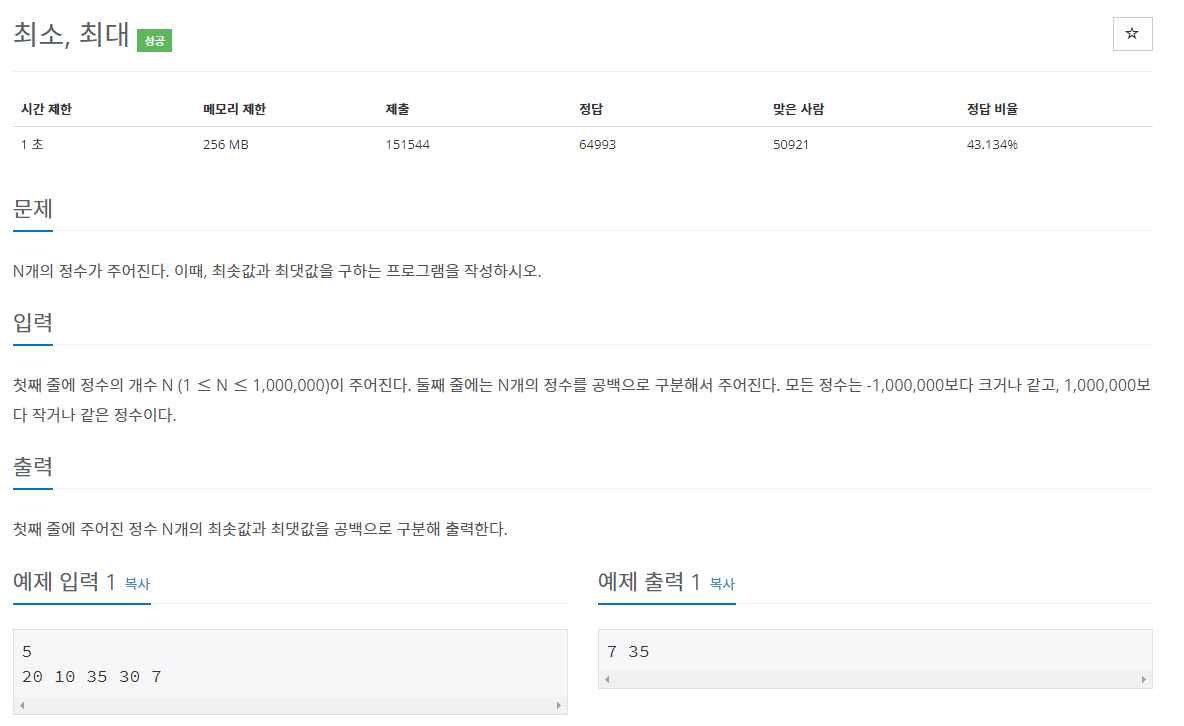Click right scroll arrow of example output box
1184x726 pixels.
(1143, 680)
